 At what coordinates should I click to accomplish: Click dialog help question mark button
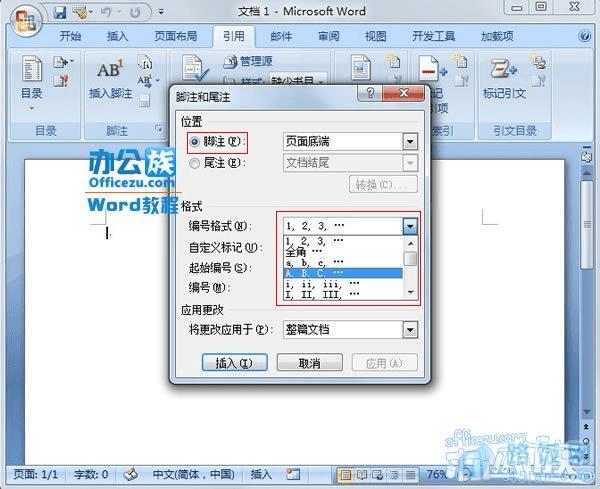[x=370, y=93]
